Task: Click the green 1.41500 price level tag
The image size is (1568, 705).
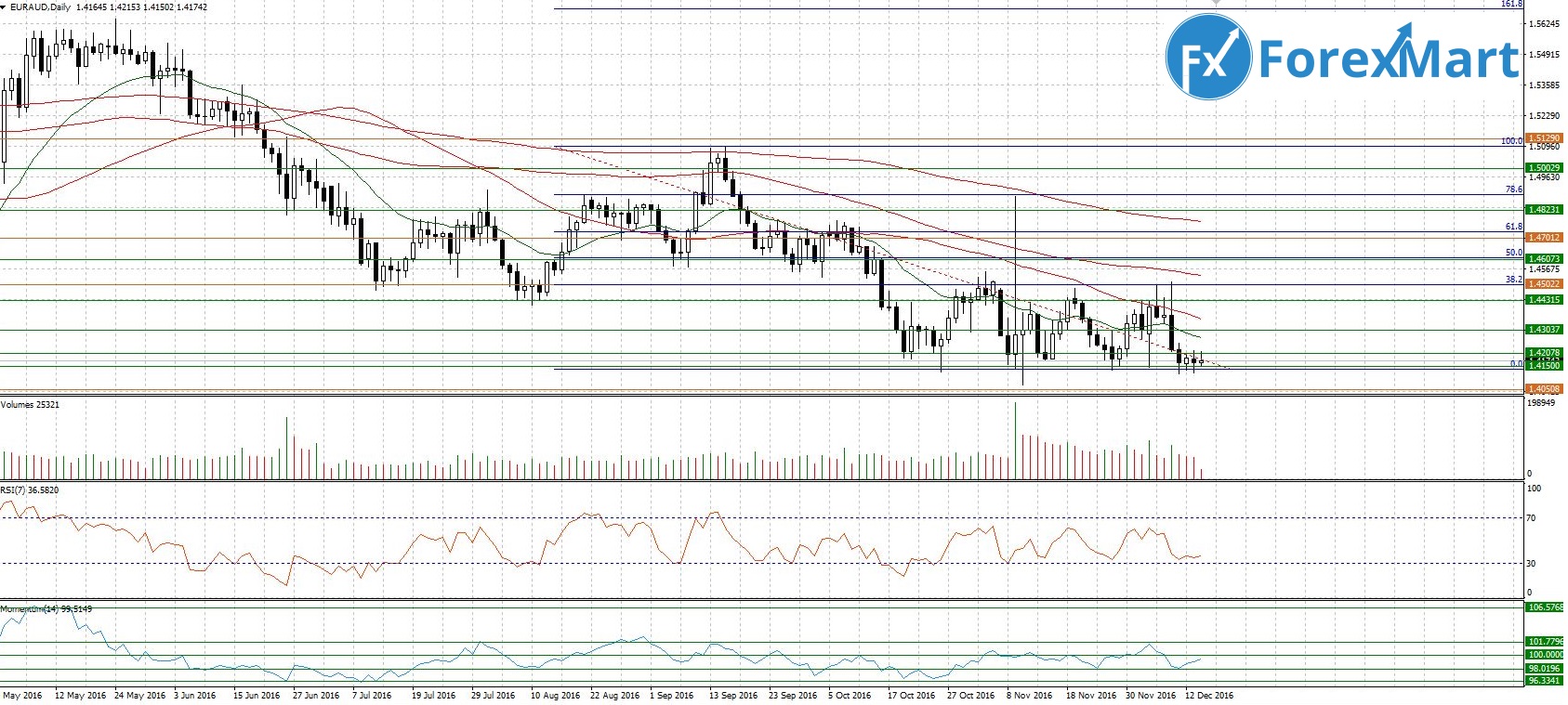Action: 1543,366
